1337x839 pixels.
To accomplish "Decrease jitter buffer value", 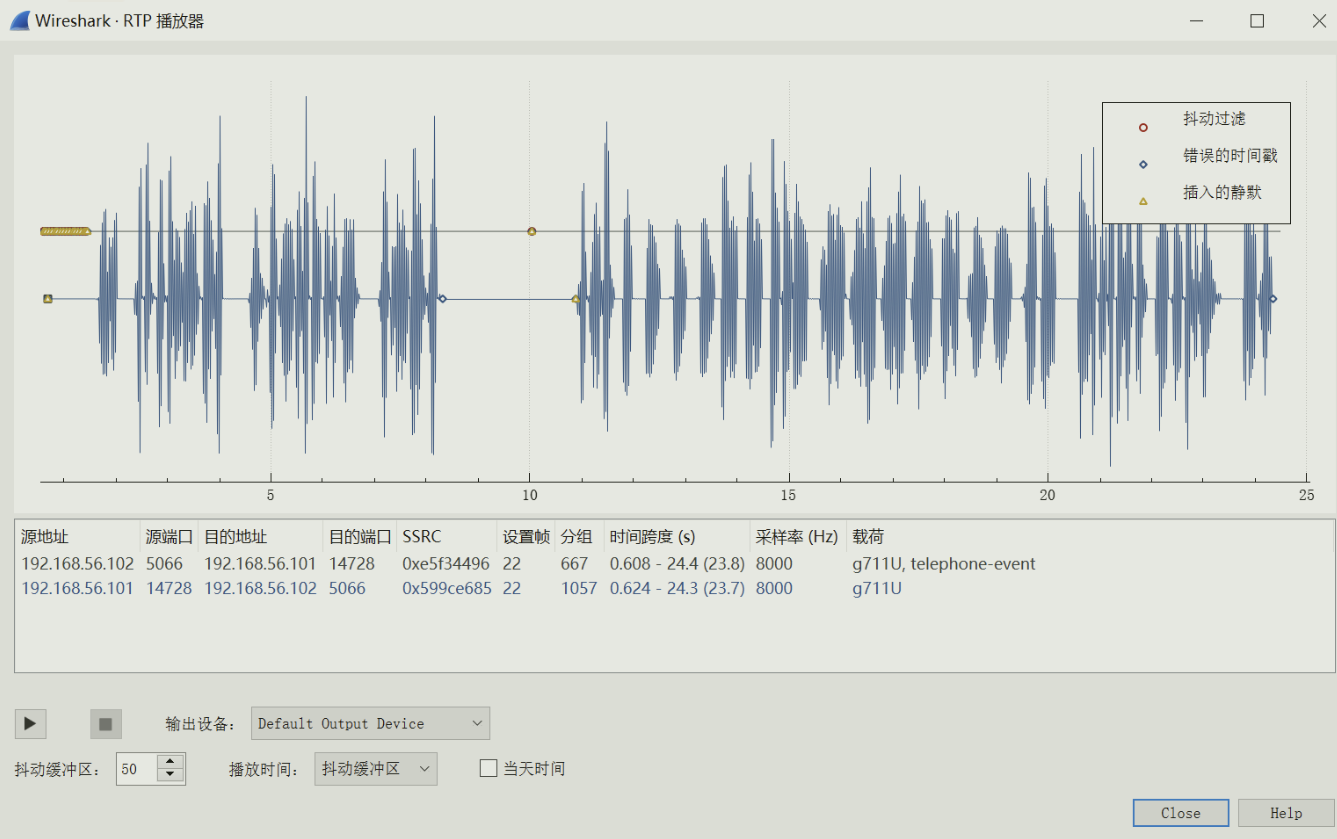I will pyautogui.click(x=171, y=775).
